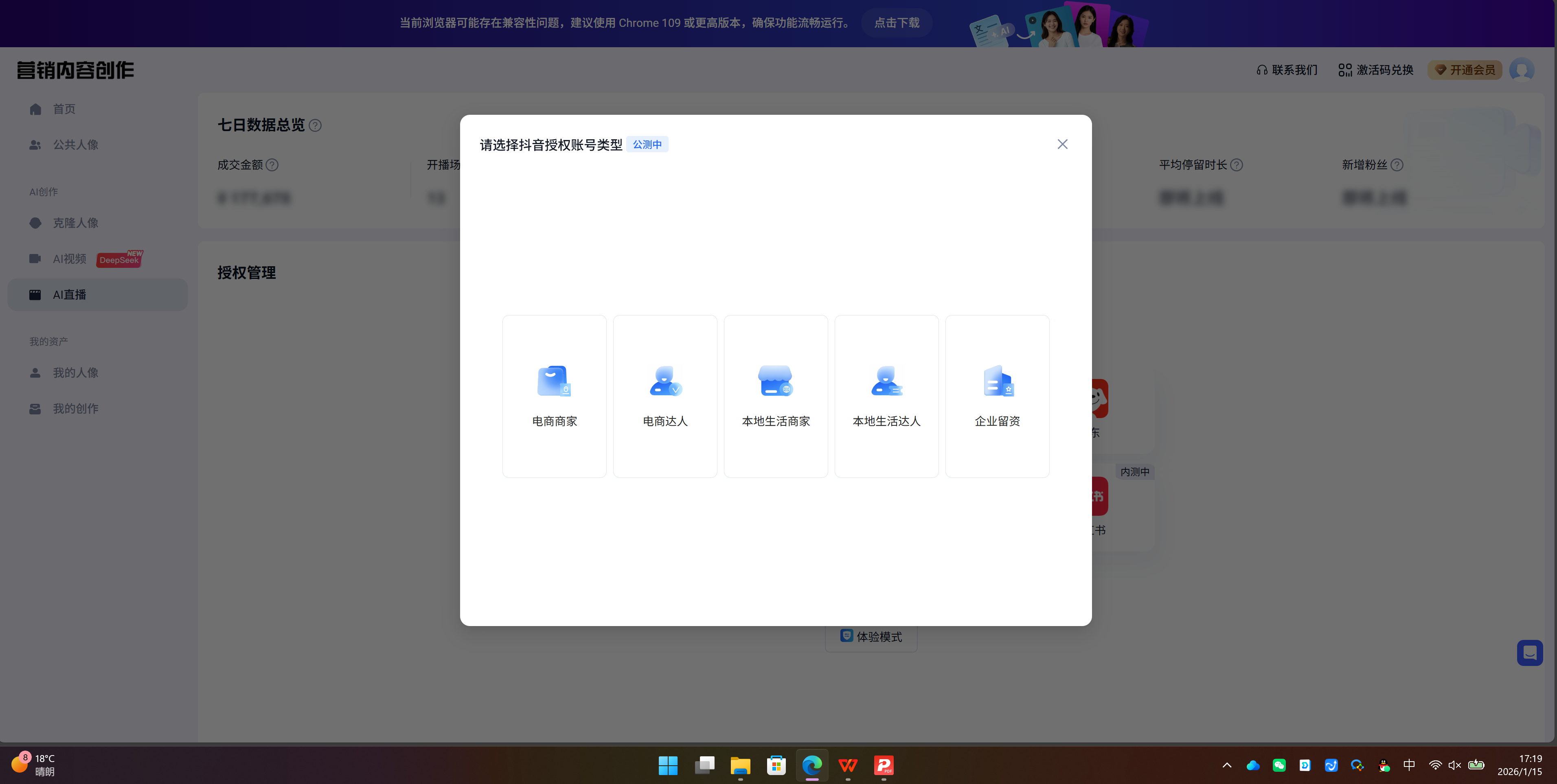Select the 电商商家 account type card

(554, 396)
